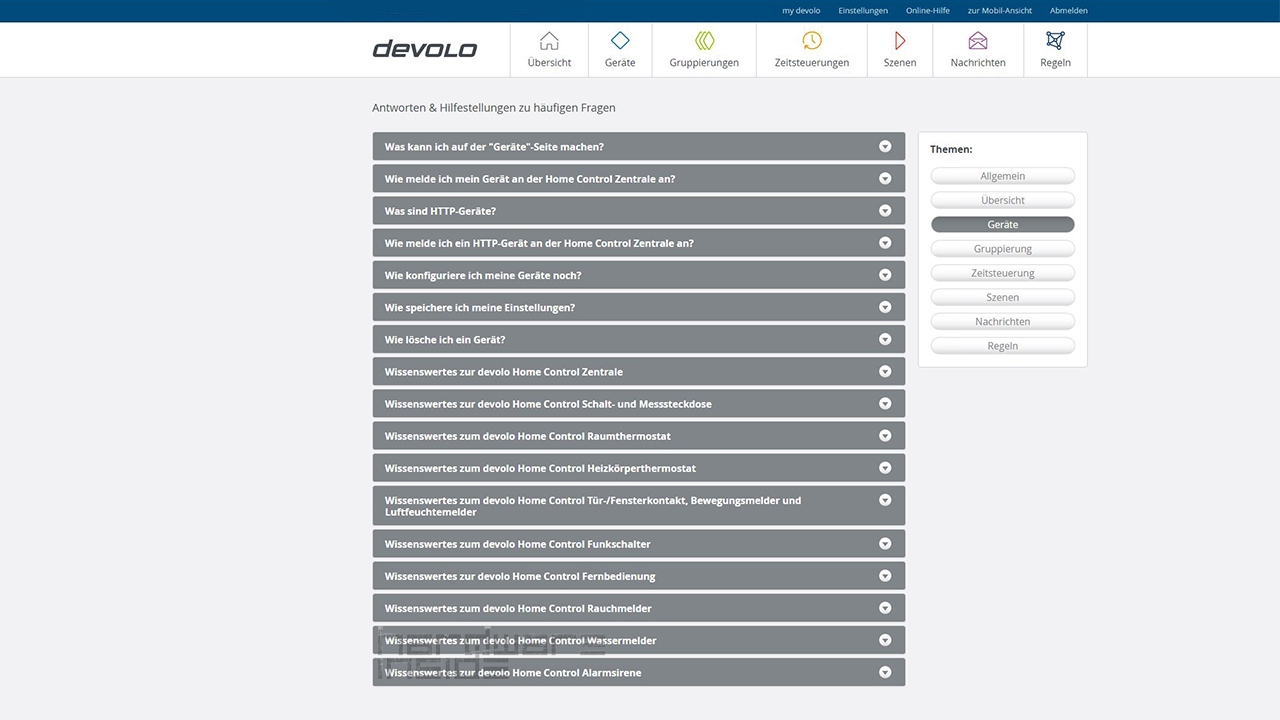Switch to the Mobil-Ansicht link

point(999,11)
